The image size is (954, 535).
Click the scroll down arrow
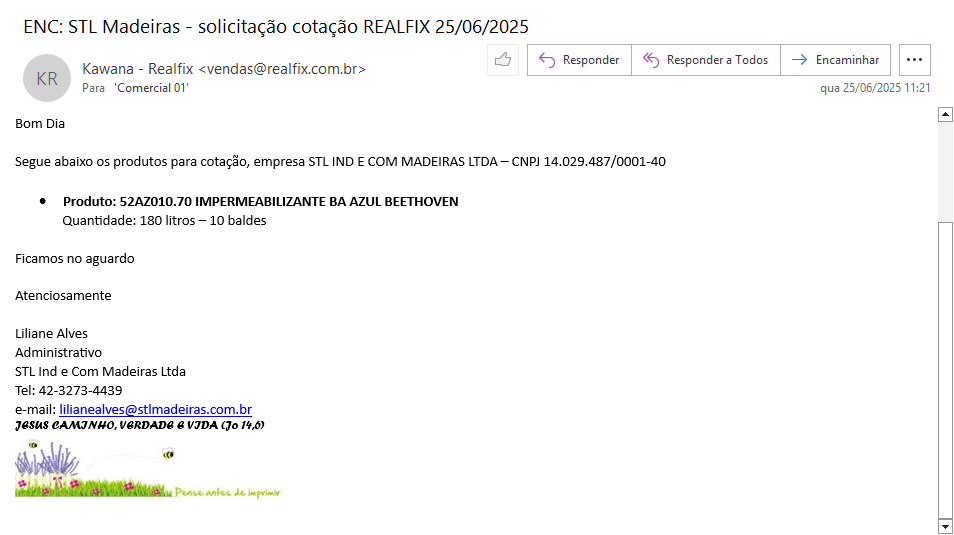tap(944, 526)
